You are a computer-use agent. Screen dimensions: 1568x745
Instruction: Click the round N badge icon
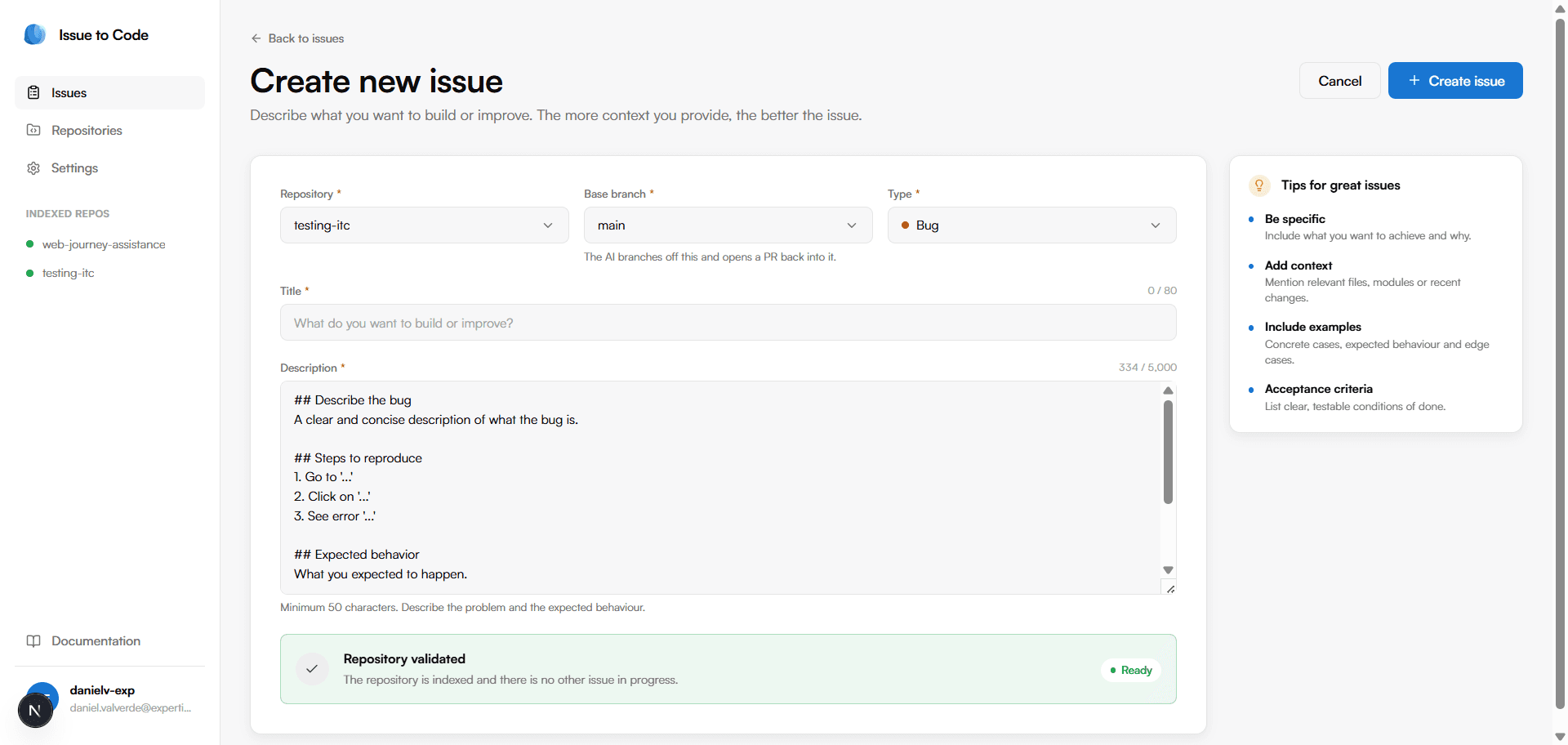pos(35,711)
